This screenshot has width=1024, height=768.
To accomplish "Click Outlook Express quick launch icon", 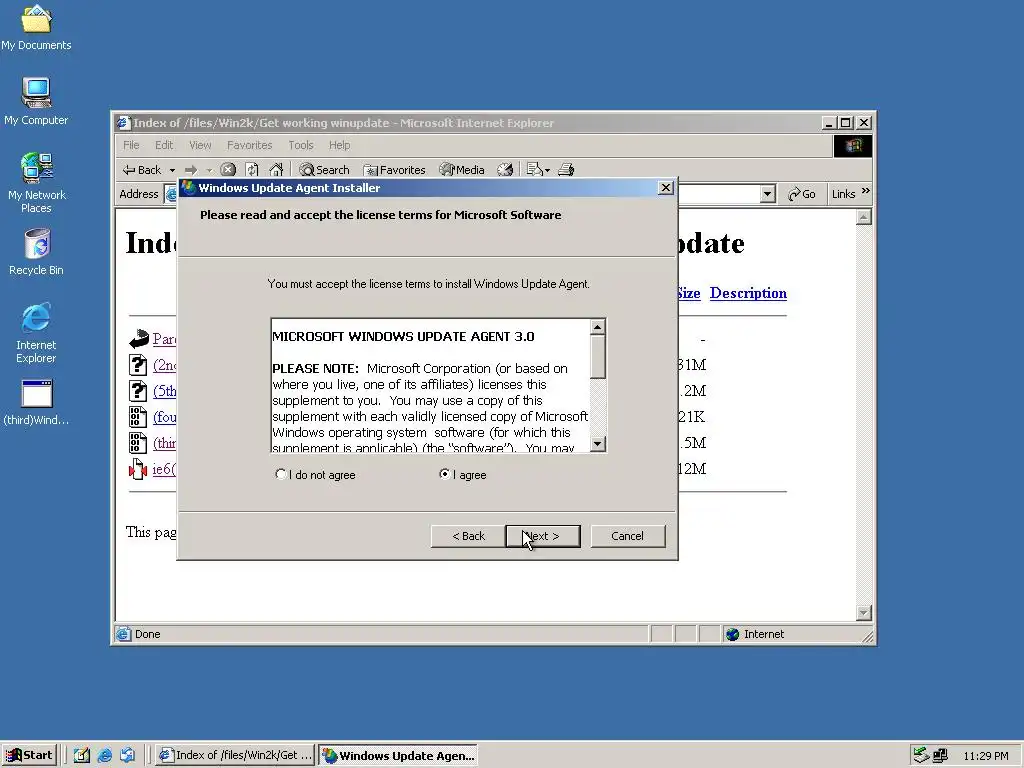I will tap(127, 756).
